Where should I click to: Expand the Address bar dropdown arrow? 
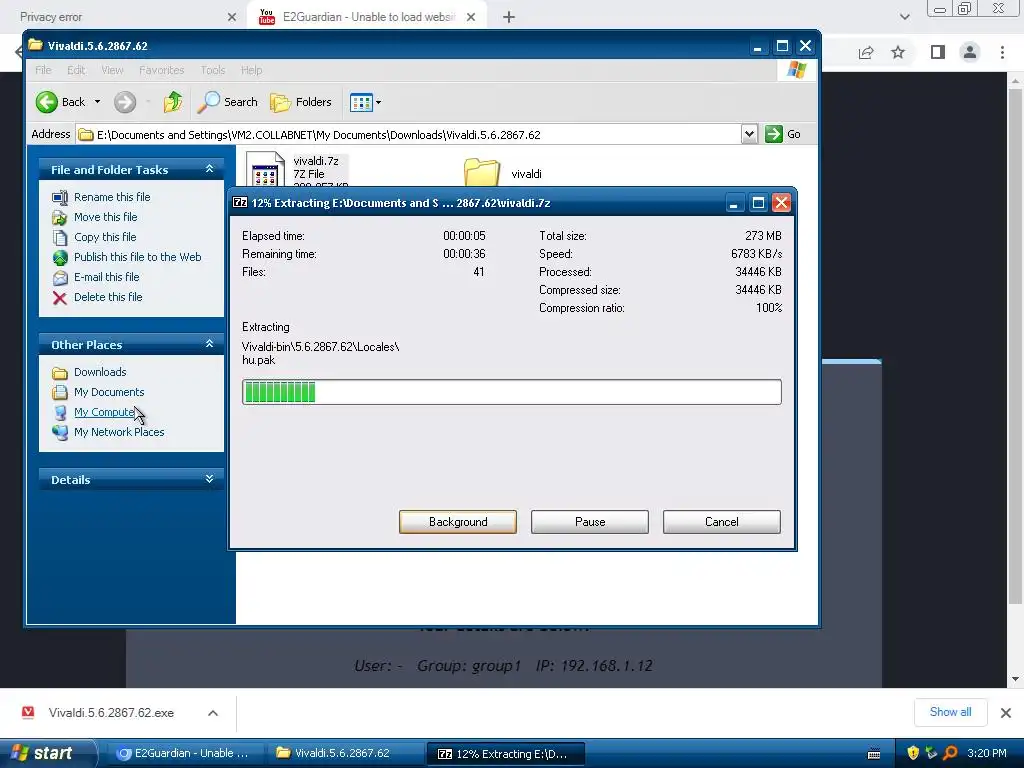click(749, 135)
